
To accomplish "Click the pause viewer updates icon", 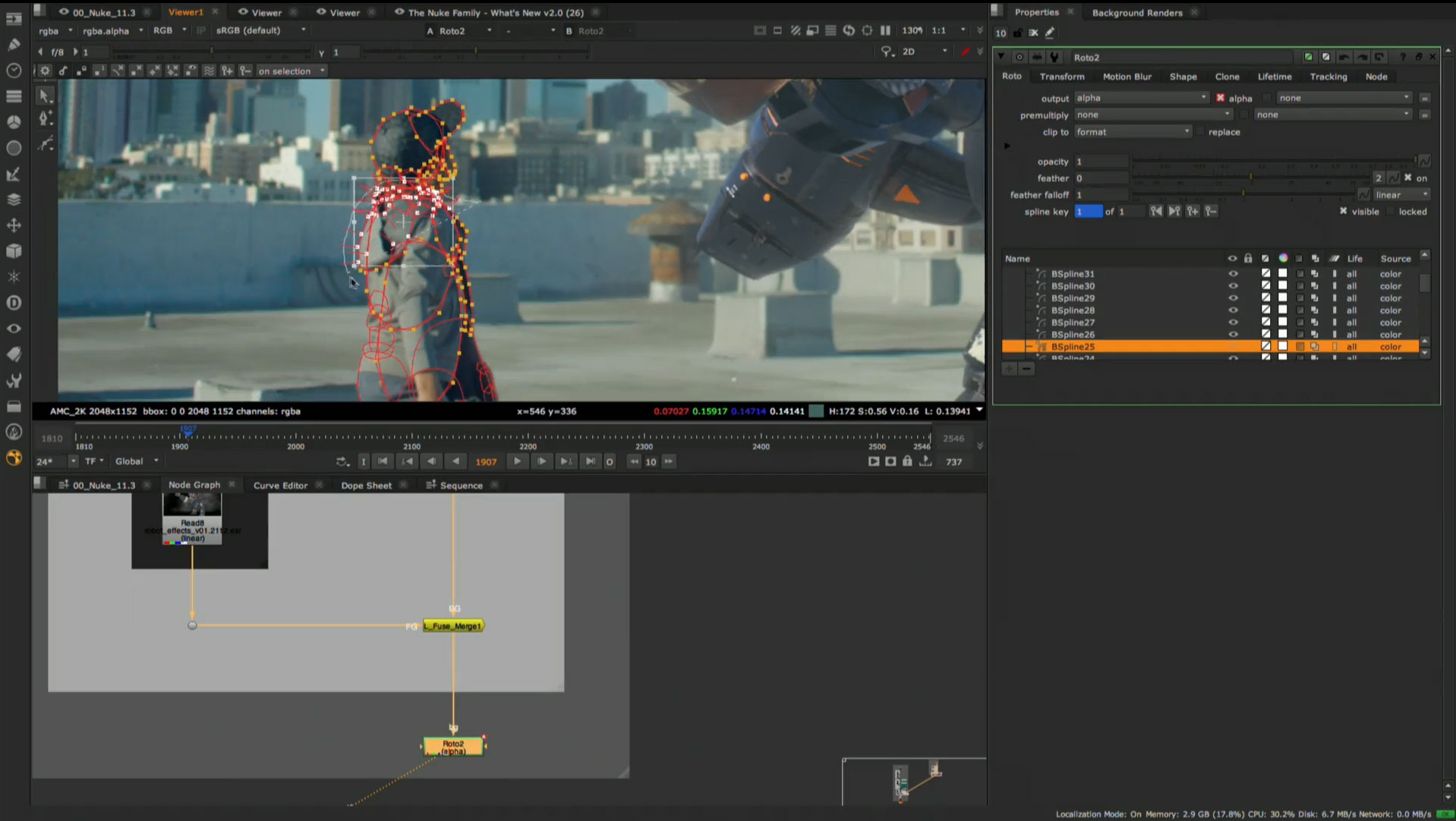I will pos(885,31).
